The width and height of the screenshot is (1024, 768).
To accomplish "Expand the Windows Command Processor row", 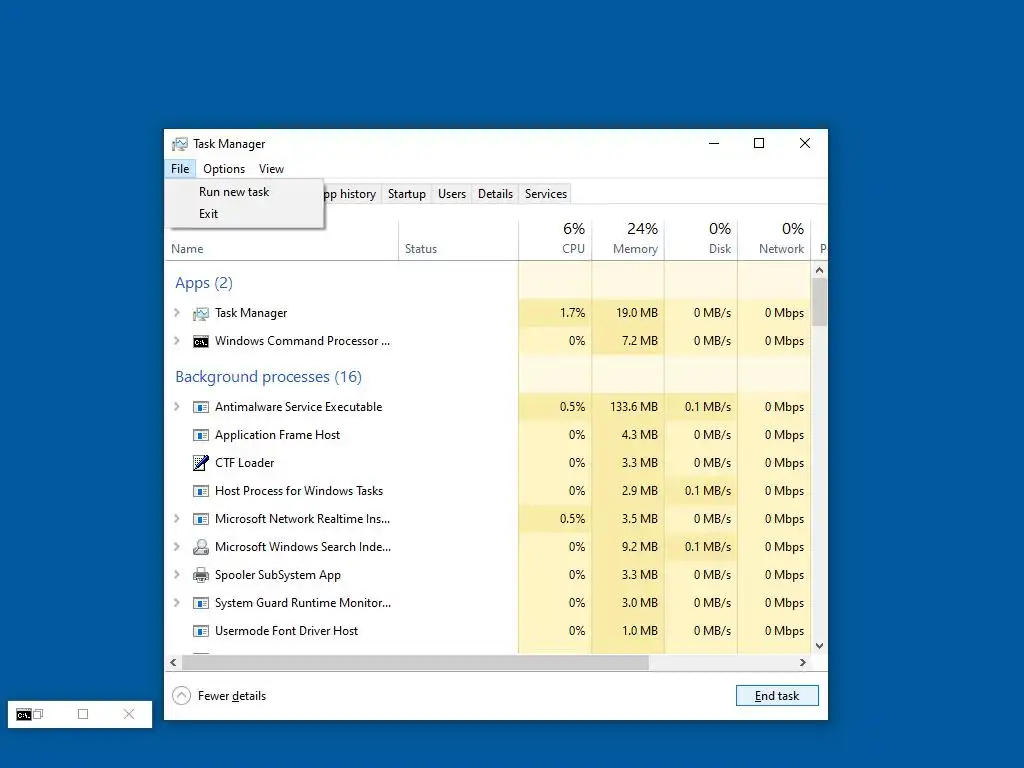I will click(x=177, y=341).
